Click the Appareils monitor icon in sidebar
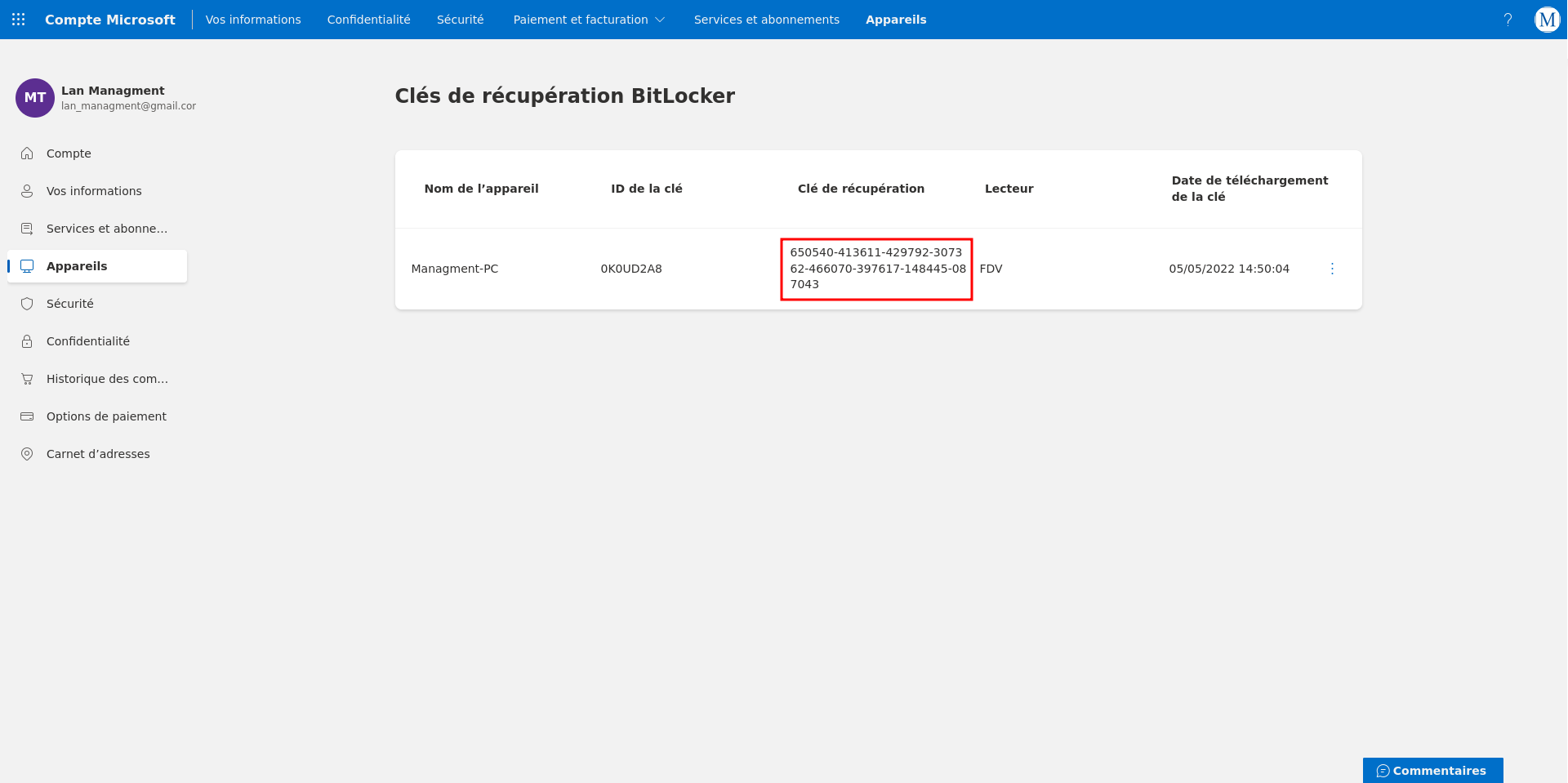Viewport: 1568px width, 783px height. click(27, 266)
